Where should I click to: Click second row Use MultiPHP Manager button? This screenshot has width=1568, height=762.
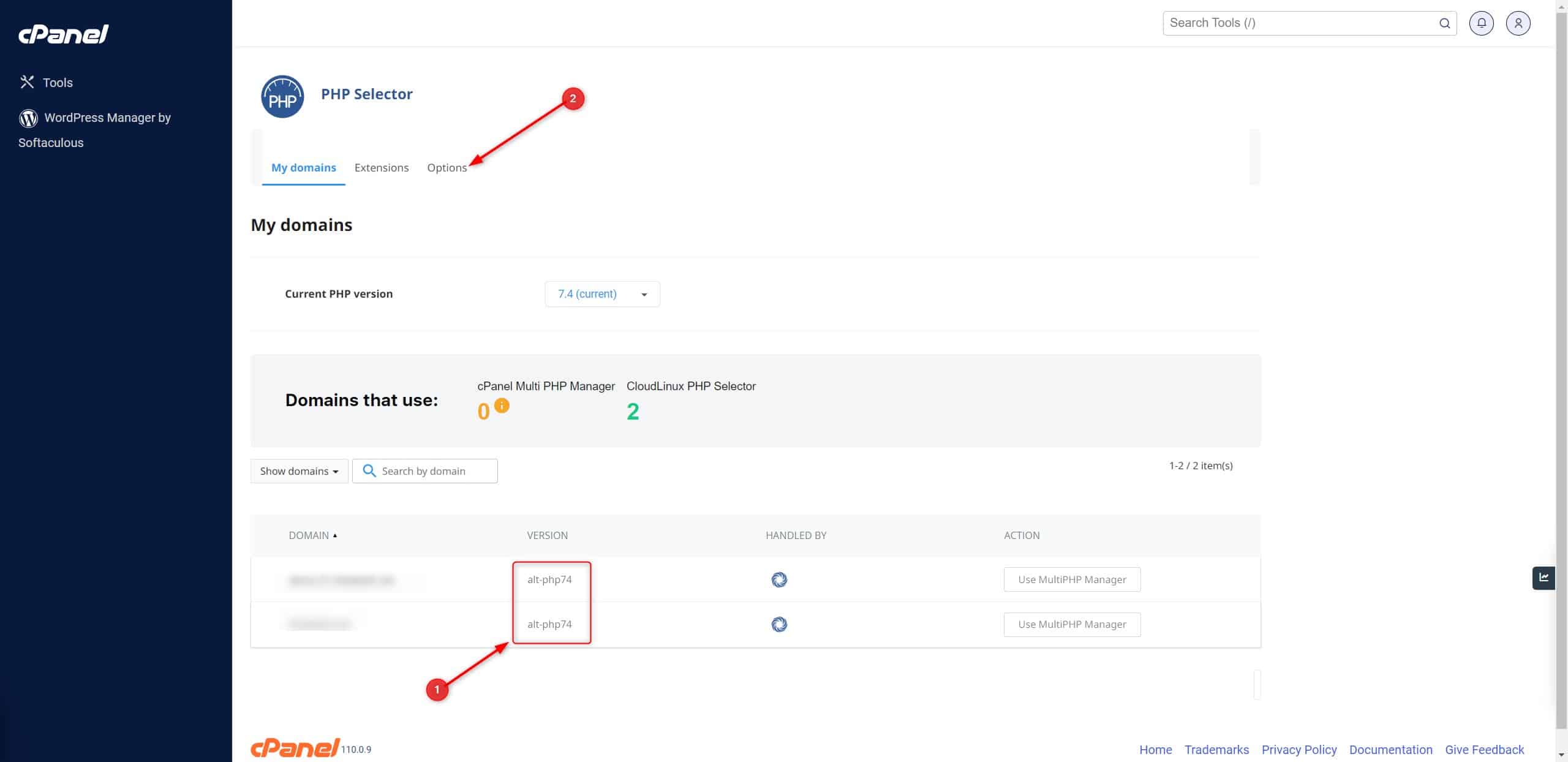pos(1072,624)
